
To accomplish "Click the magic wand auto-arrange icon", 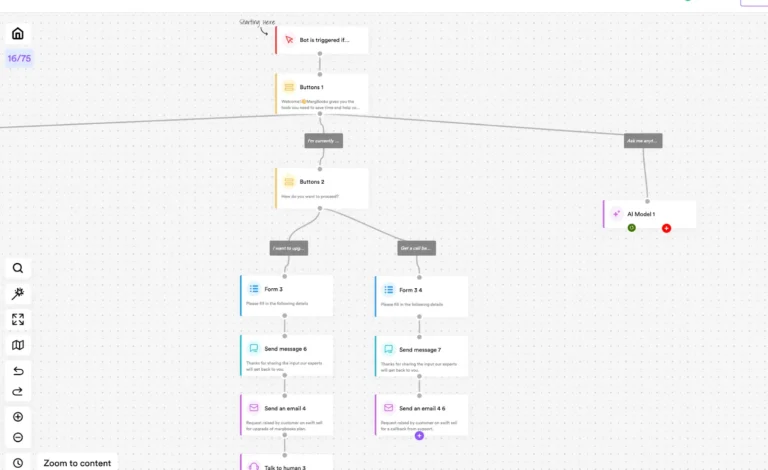I will coord(18,294).
